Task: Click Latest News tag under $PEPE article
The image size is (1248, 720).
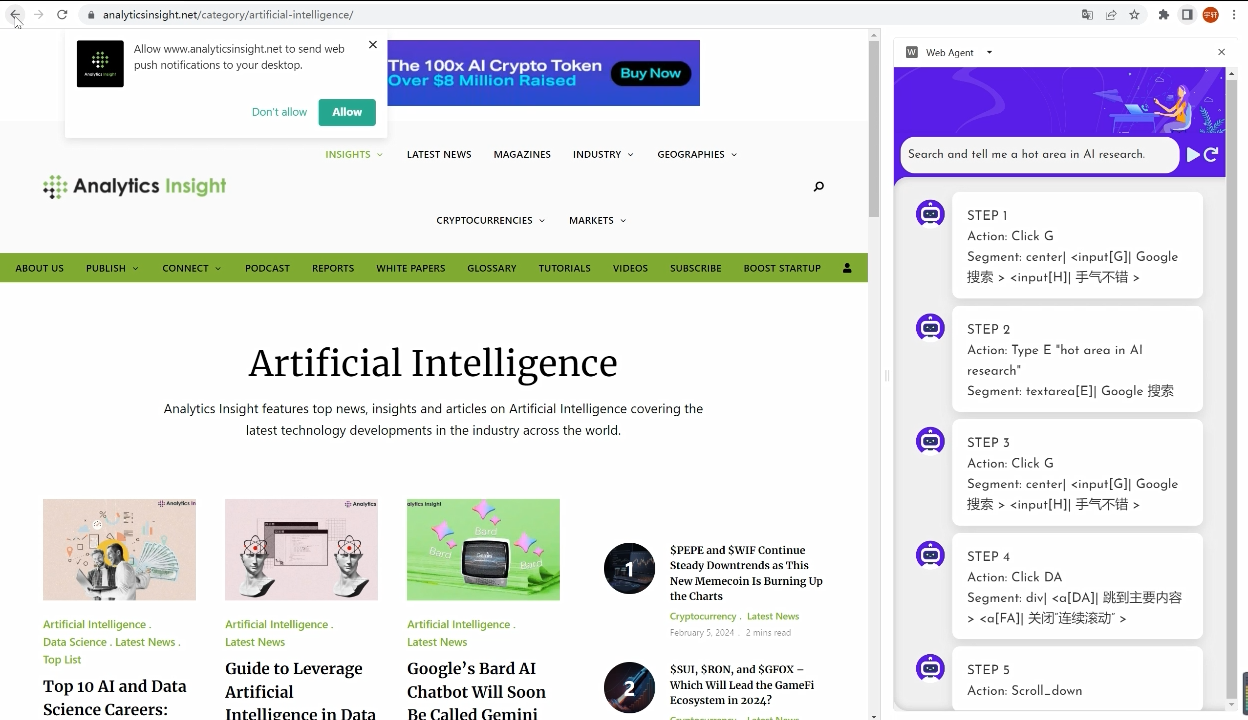Action: tap(773, 616)
